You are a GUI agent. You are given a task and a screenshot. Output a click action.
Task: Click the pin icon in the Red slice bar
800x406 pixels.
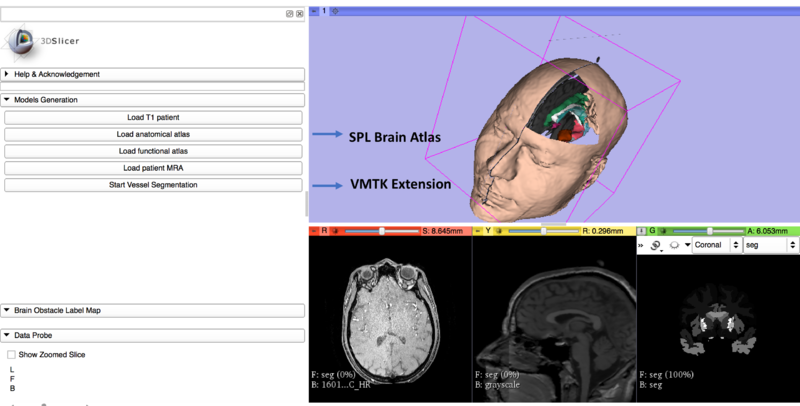[x=313, y=231]
